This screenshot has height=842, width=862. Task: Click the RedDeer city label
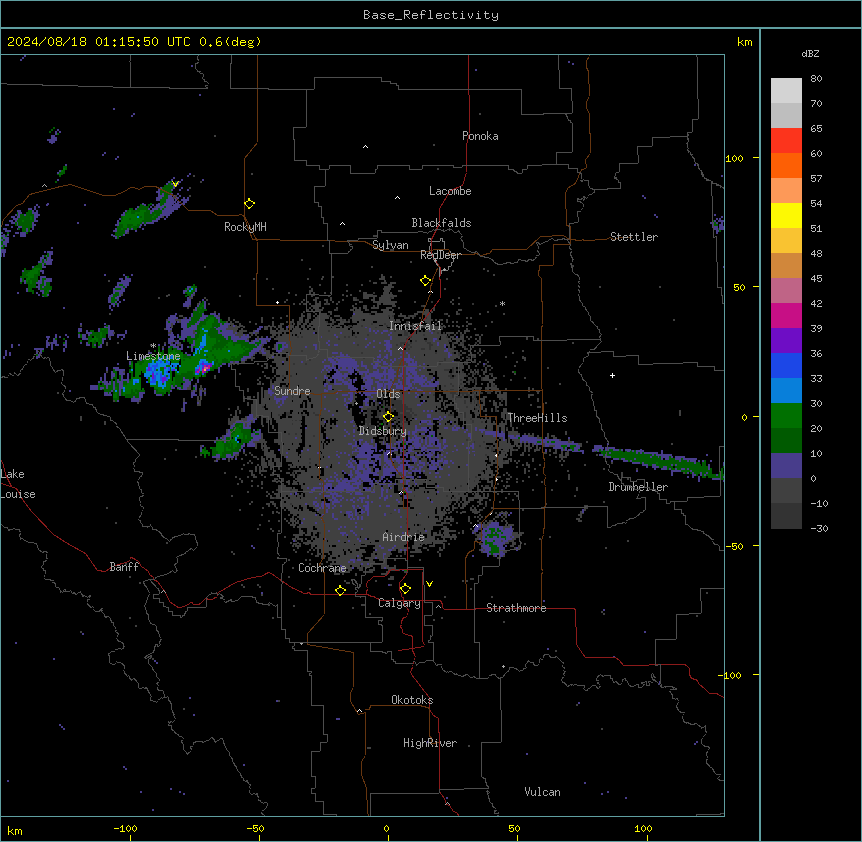point(440,255)
